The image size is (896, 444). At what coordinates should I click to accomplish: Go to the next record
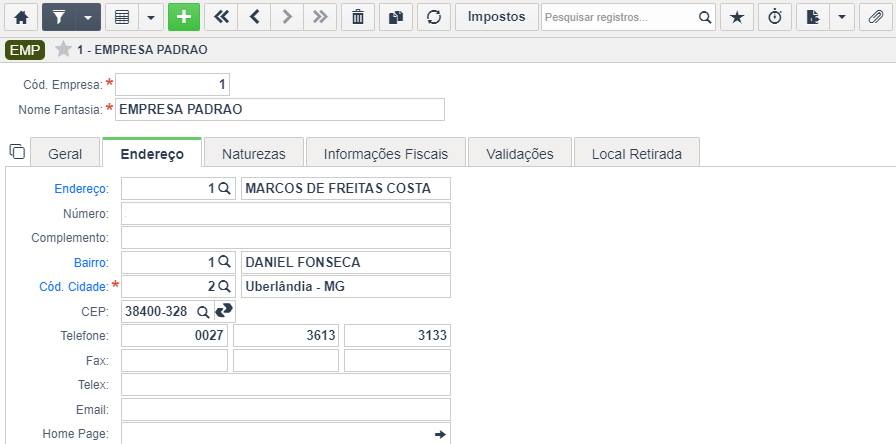point(287,17)
